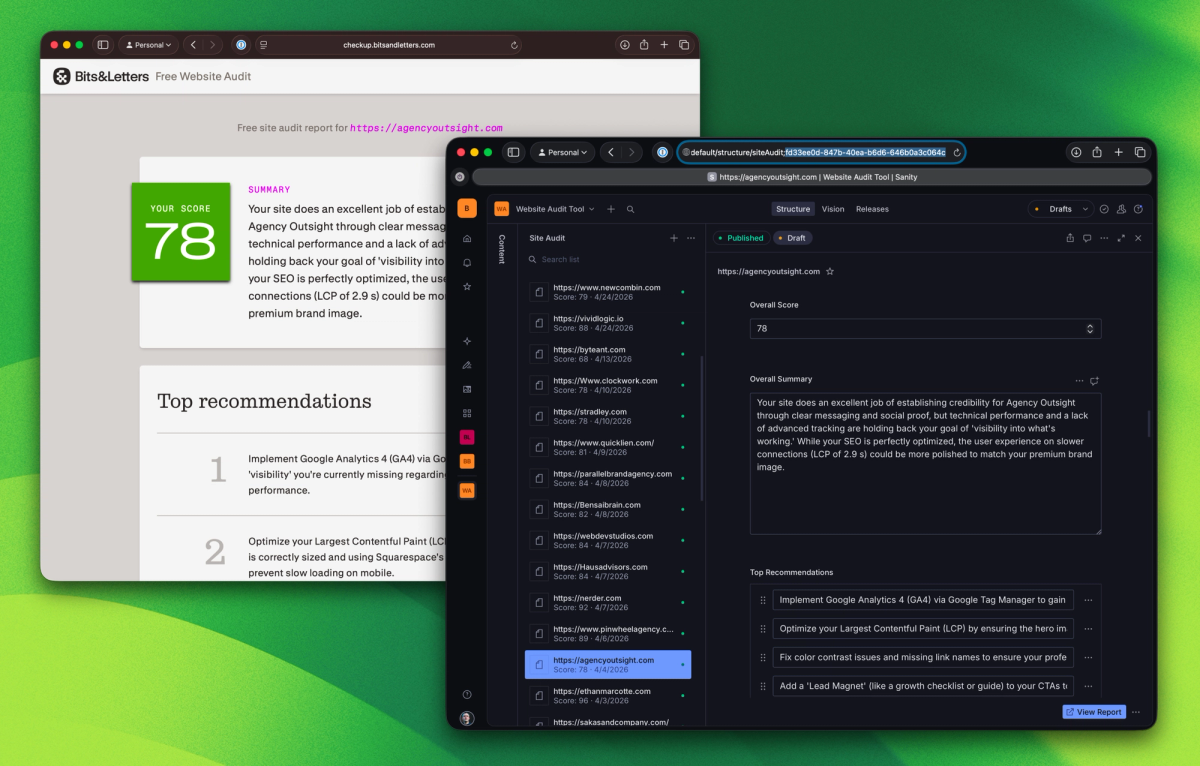
Task: Open the Personal profile dropdown in front window
Action: pyautogui.click(x=563, y=152)
